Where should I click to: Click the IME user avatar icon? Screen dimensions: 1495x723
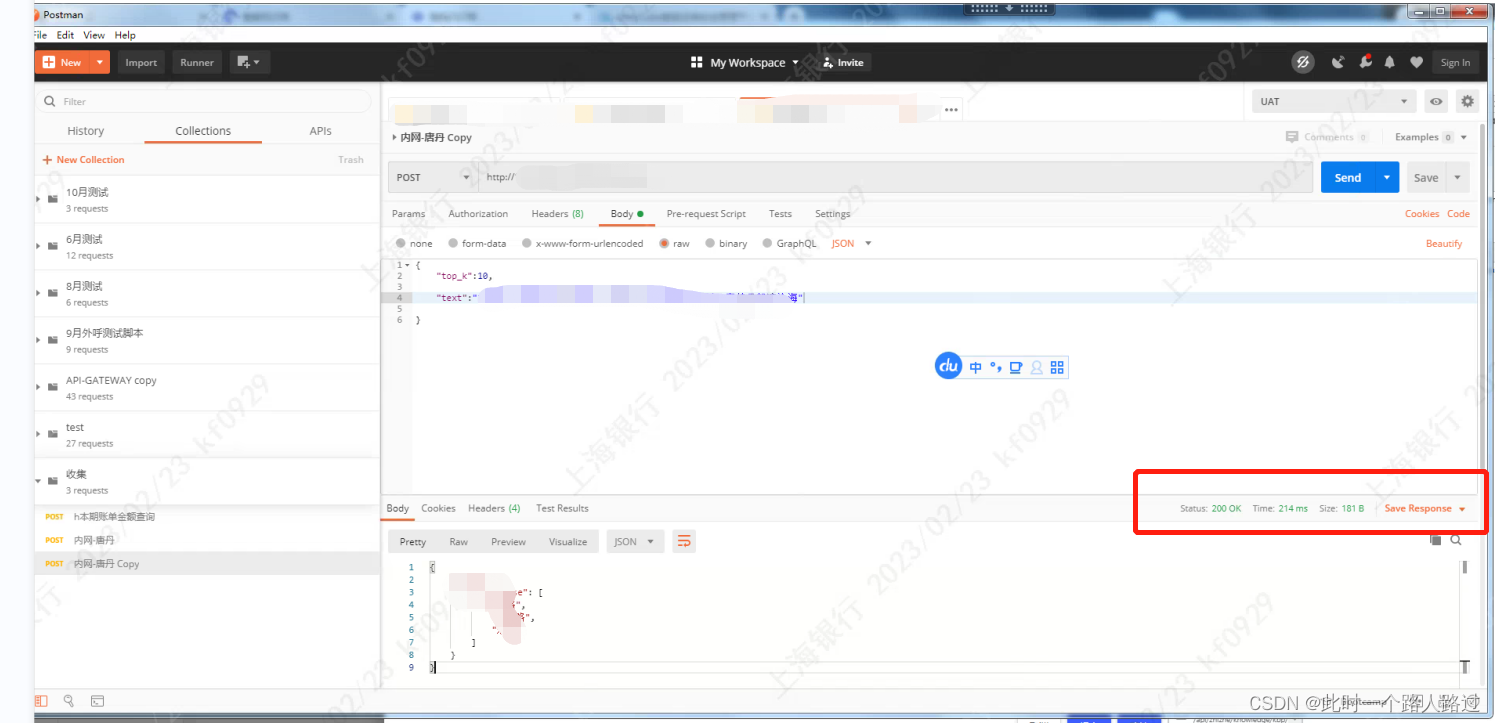[x=1037, y=367]
